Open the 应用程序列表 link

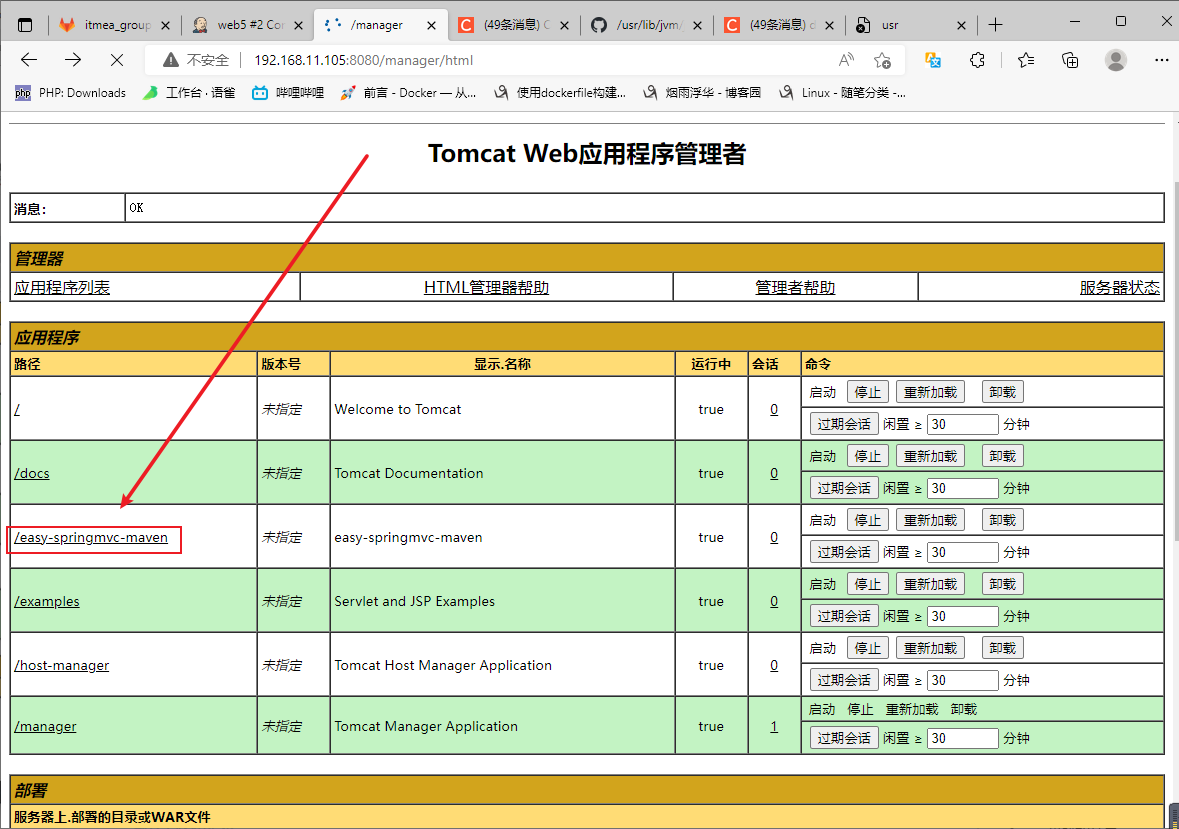tap(62, 287)
